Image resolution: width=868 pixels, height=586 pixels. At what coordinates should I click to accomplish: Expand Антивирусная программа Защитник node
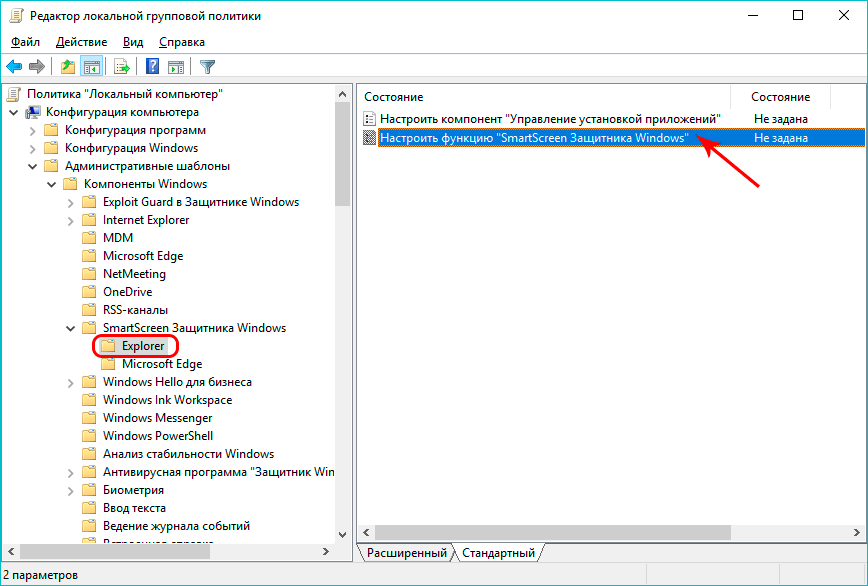(x=70, y=473)
